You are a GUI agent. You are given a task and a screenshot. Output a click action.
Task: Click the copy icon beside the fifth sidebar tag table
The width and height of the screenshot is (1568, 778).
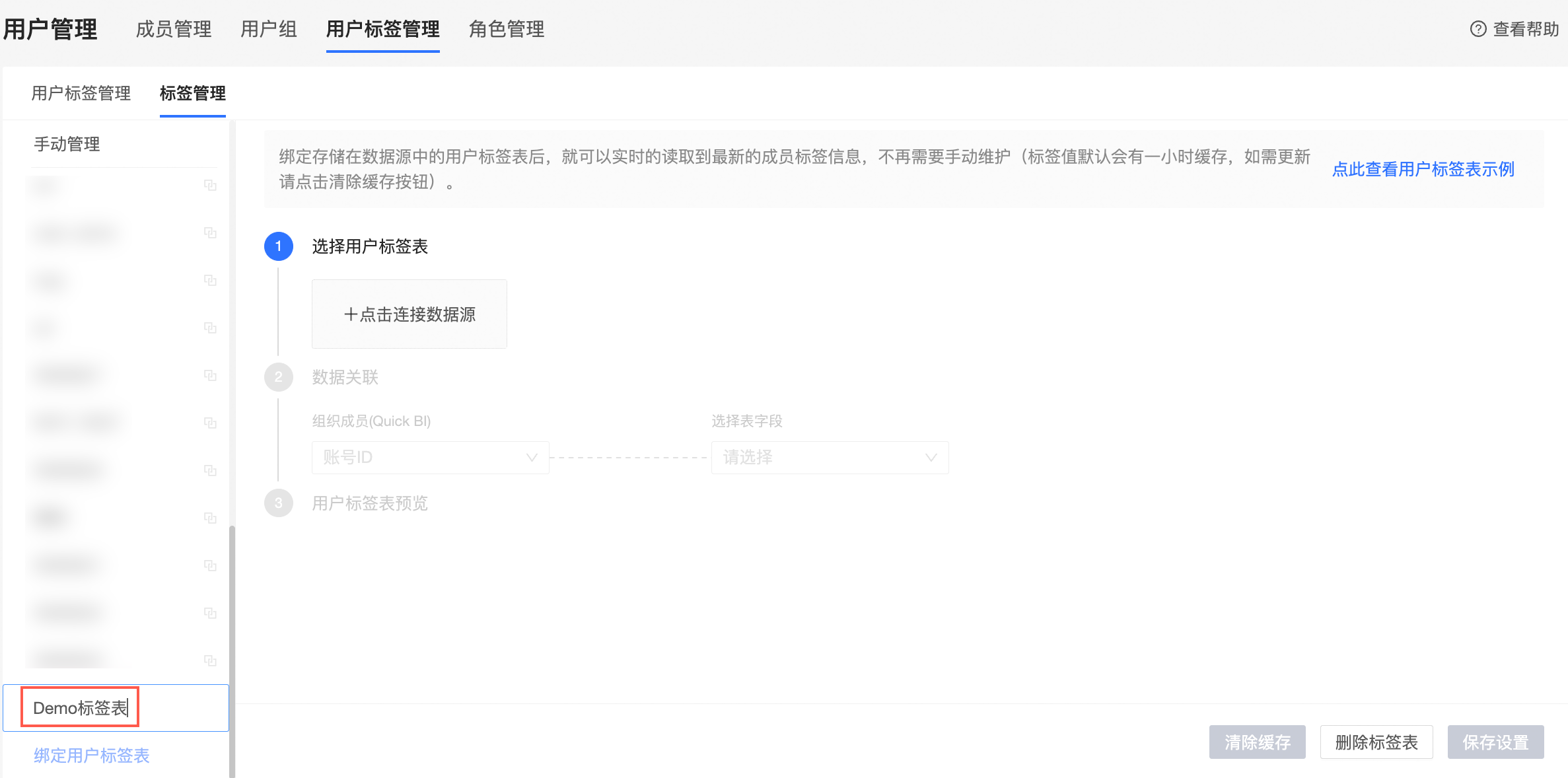(210, 374)
